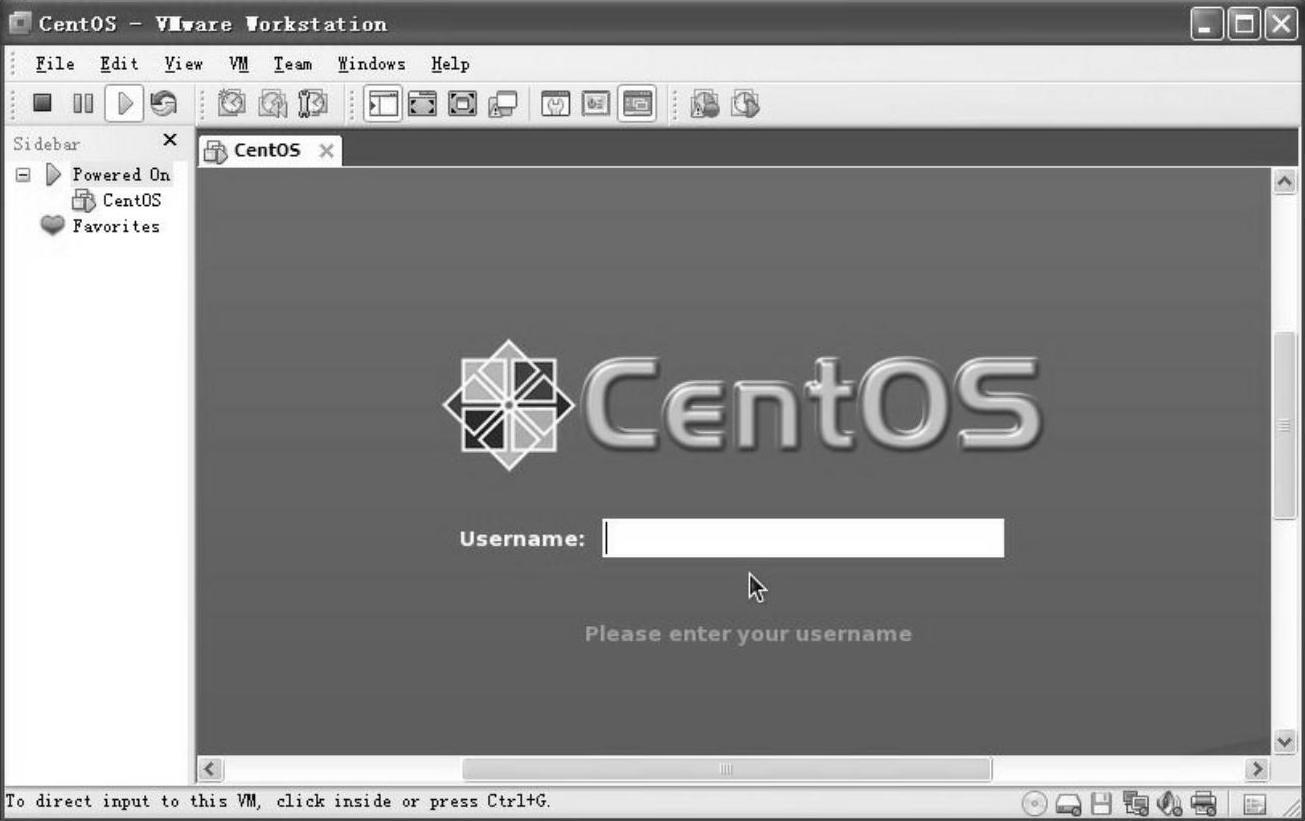Open the snapshot manager wrench-clock icon

pyautogui.click(x=313, y=103)
